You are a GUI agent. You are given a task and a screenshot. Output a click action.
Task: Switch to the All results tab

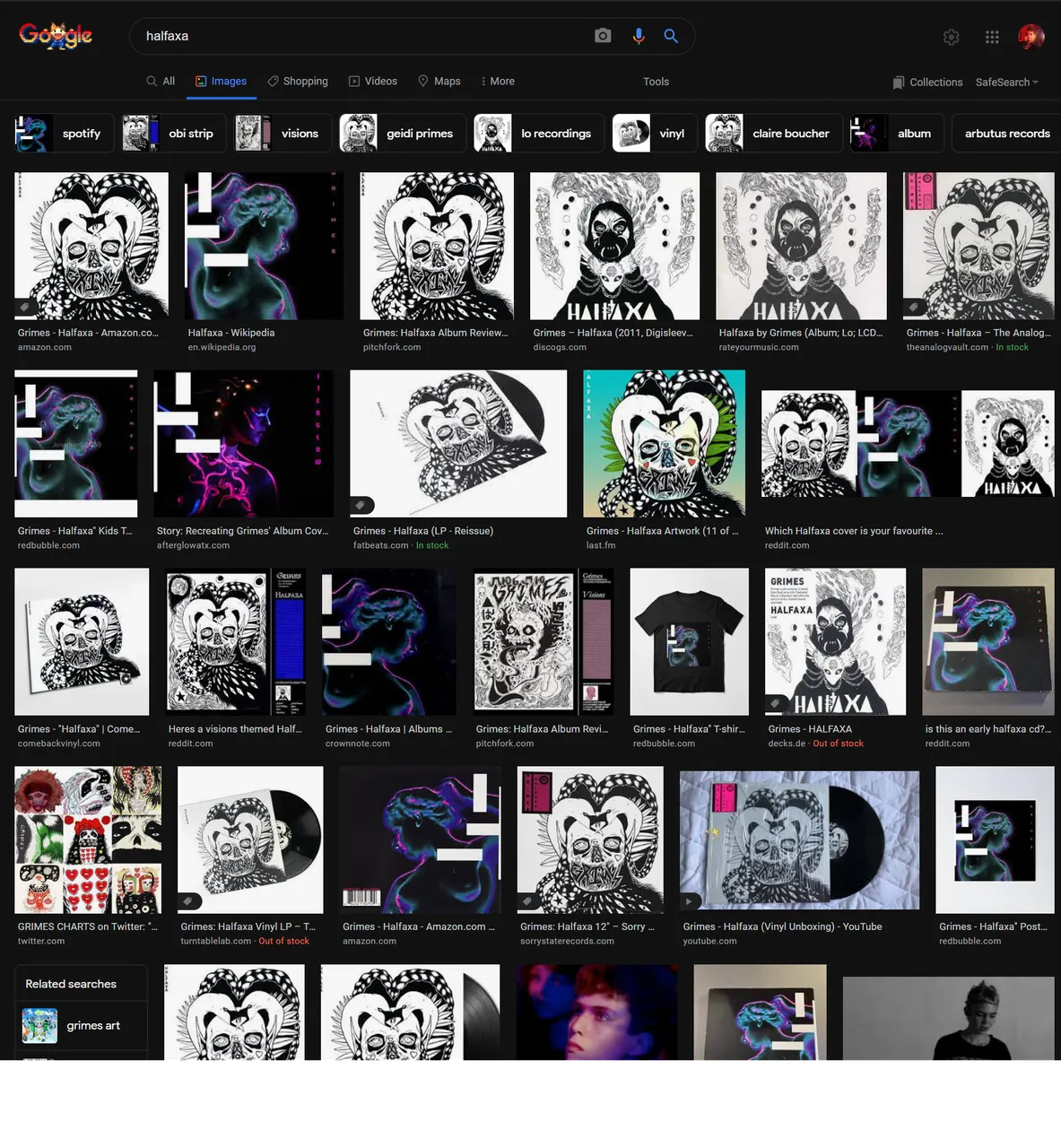[161, 81]
